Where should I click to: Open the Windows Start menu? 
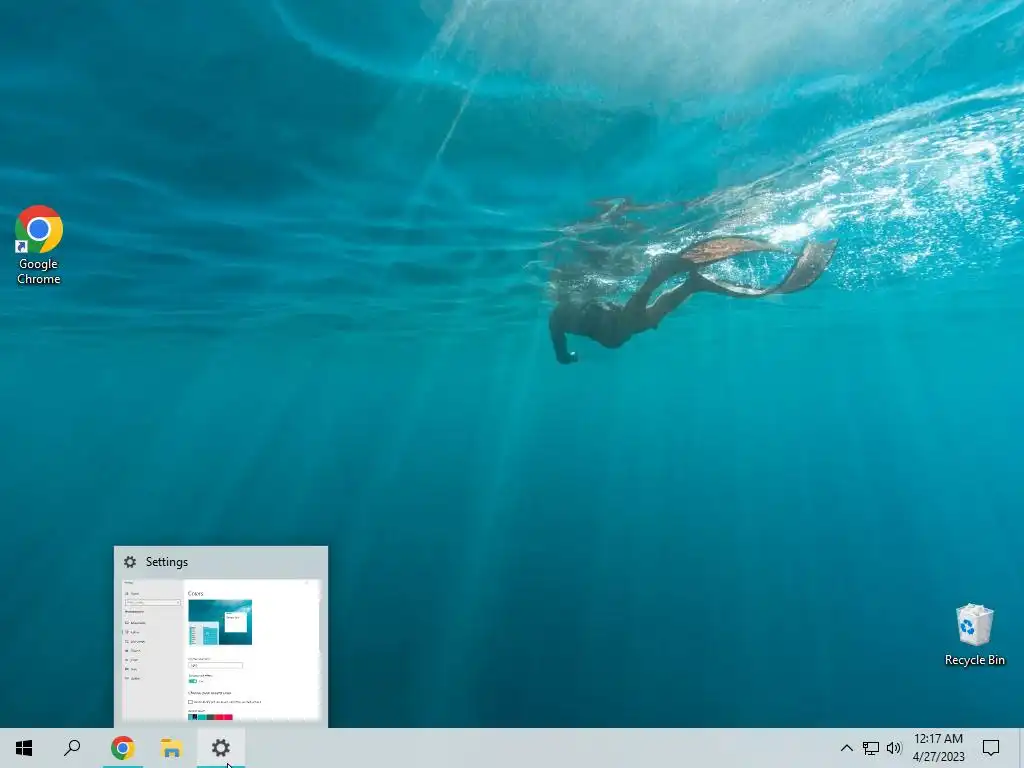pos(24,748)
